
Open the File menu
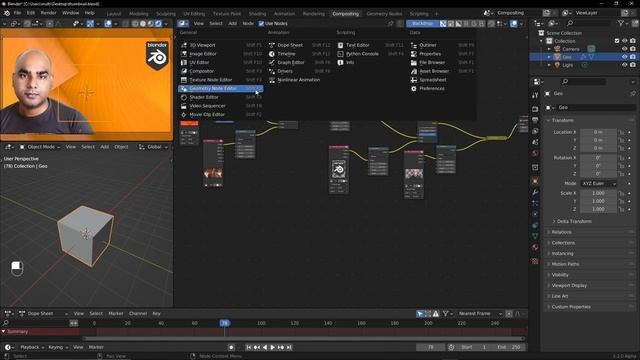(17, 13)
